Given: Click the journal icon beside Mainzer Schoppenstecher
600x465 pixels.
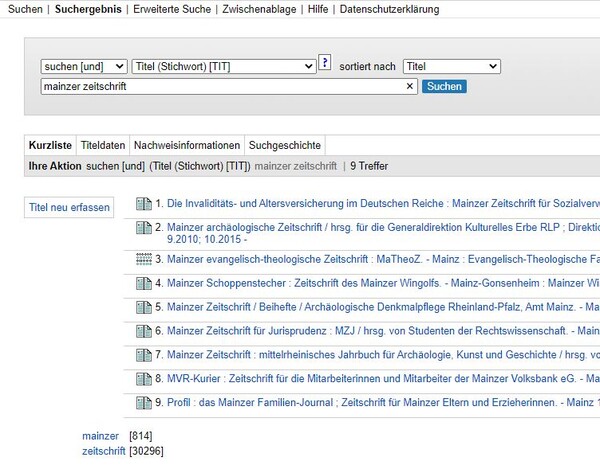Looking at the screenshot, I should pos(144,284).
